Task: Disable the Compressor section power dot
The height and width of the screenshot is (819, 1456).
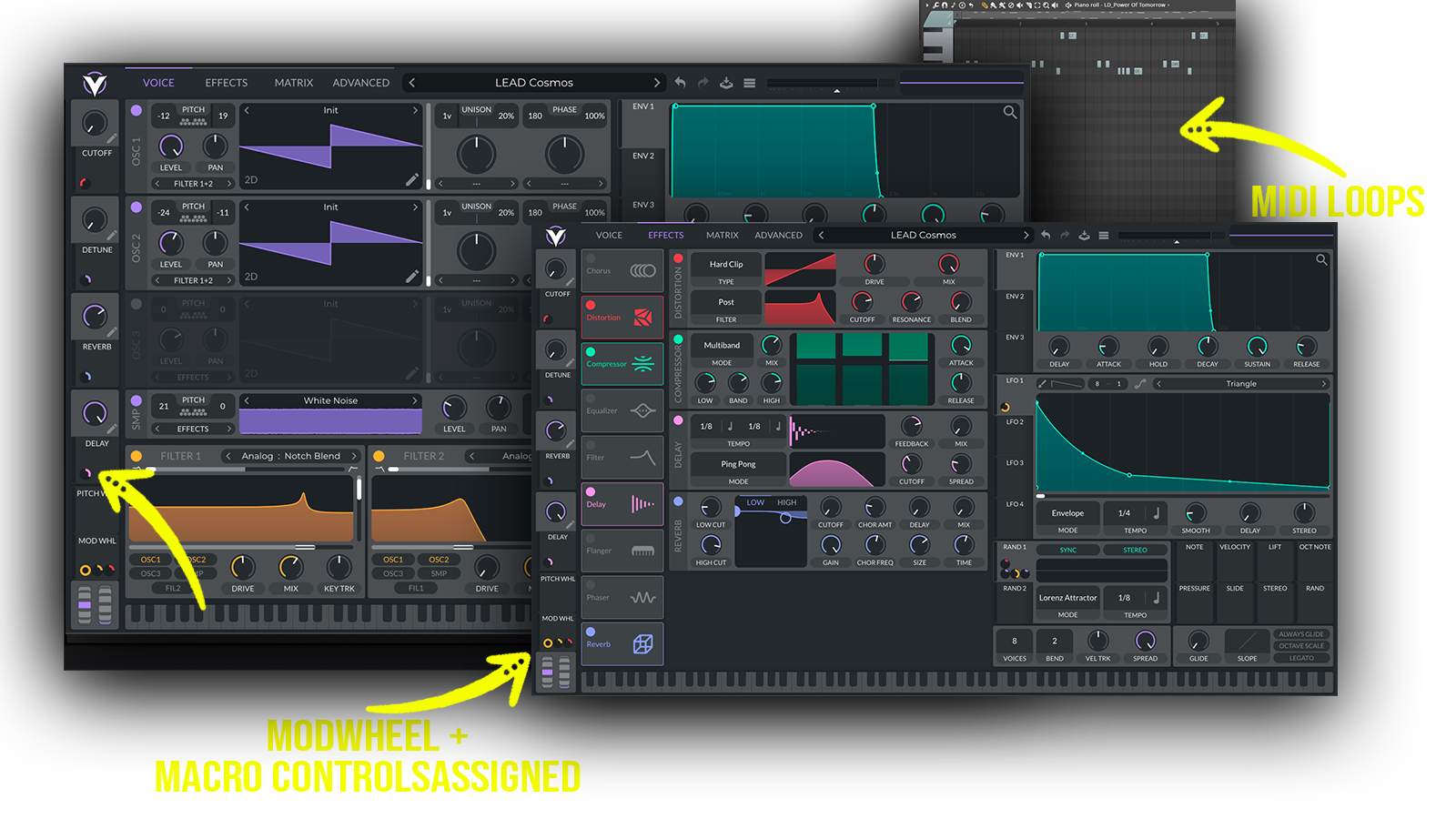Action: click(x=678, y=339)
